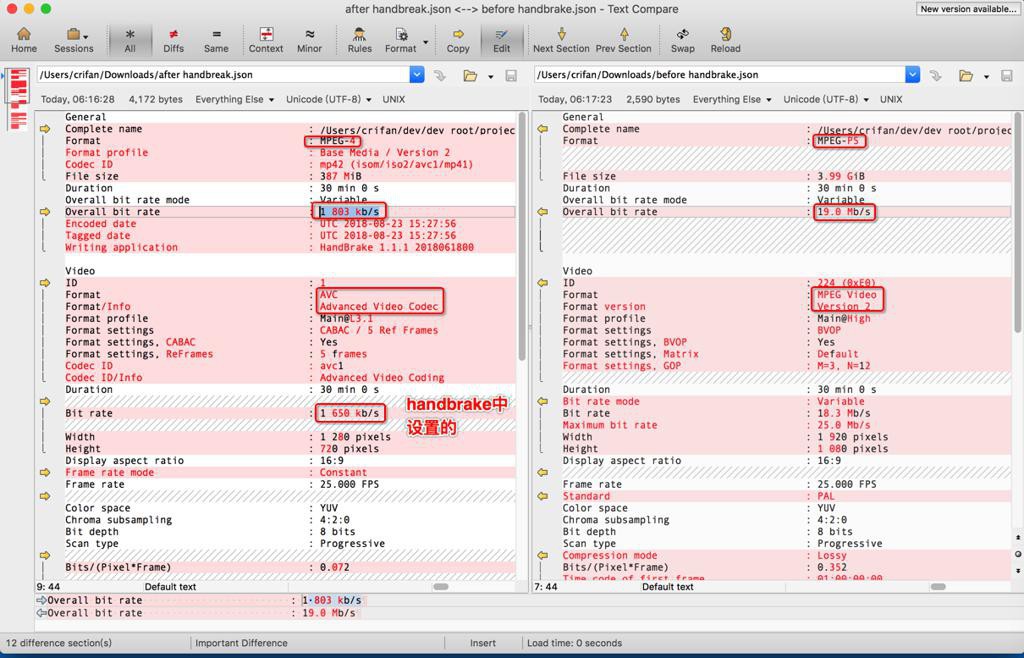Expand the right pane folder dropdown arrow
1024x658 pixels.
point(986,77)
